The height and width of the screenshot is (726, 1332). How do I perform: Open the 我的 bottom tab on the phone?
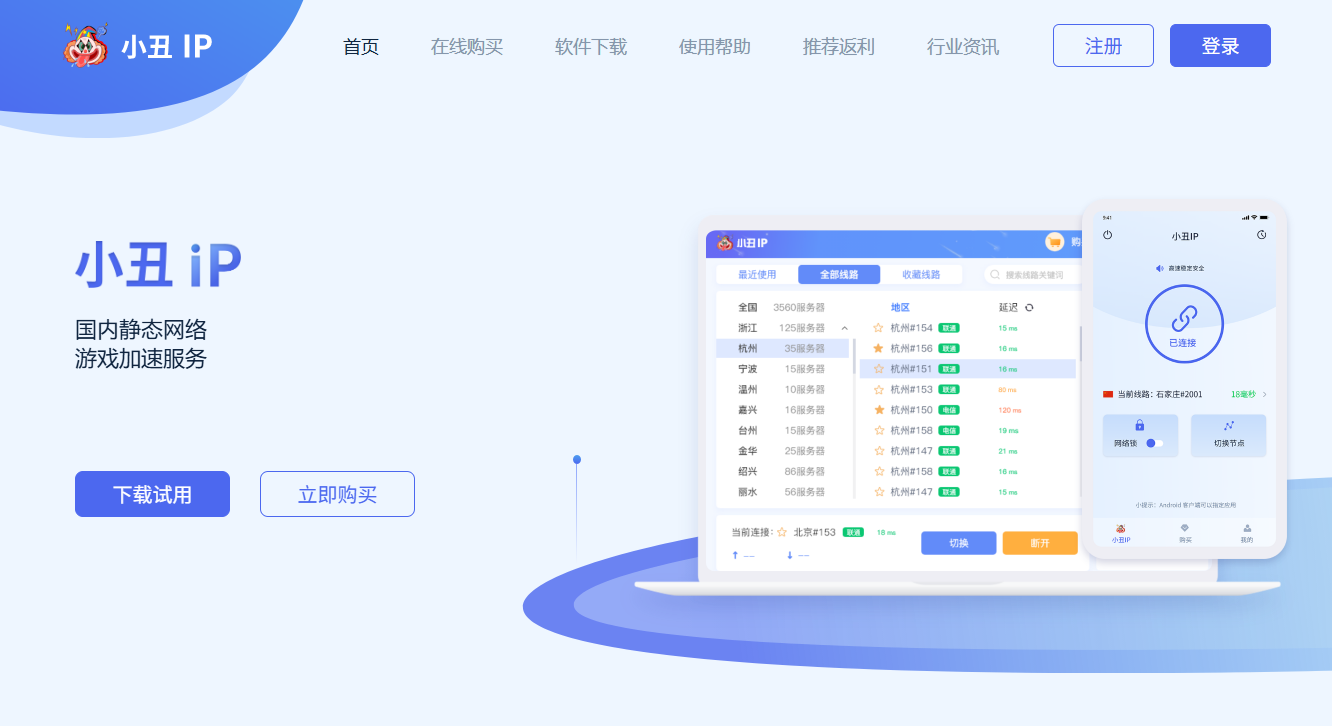pyautogui.click(x=1247, y=533)
